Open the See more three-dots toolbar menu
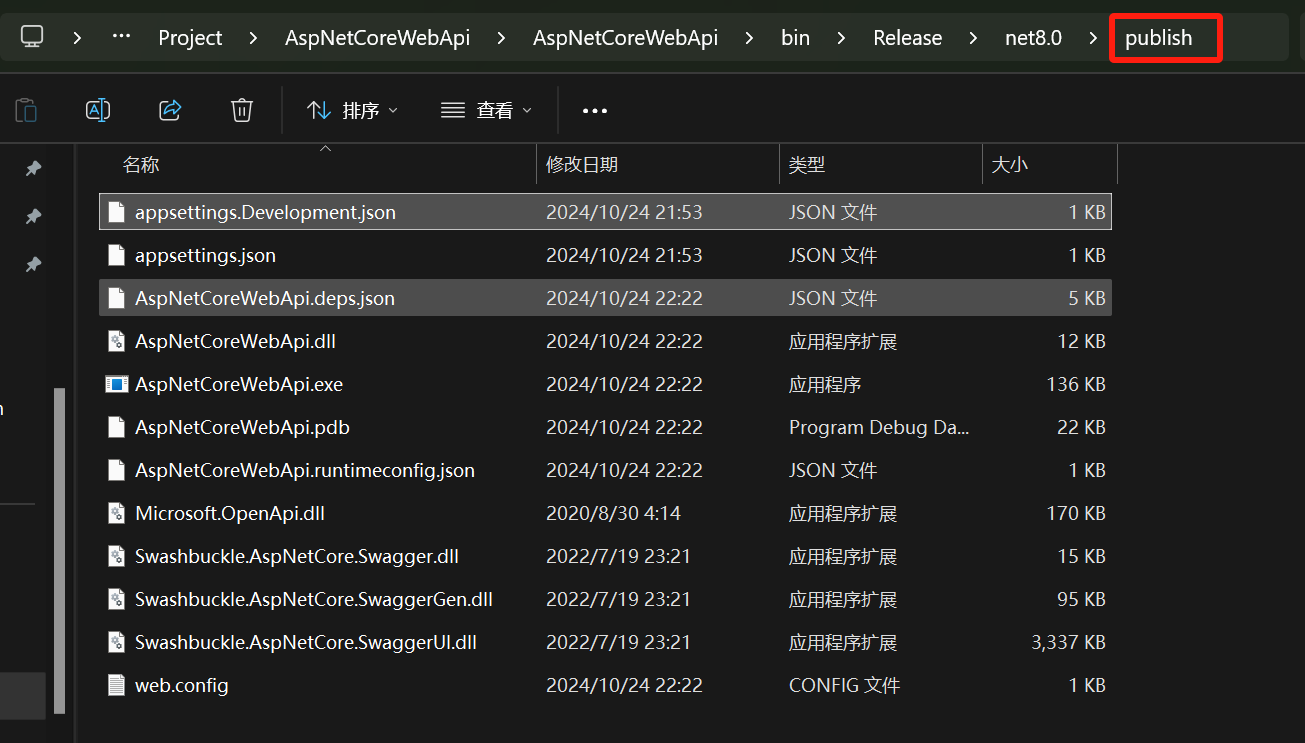 click(595, 111)
